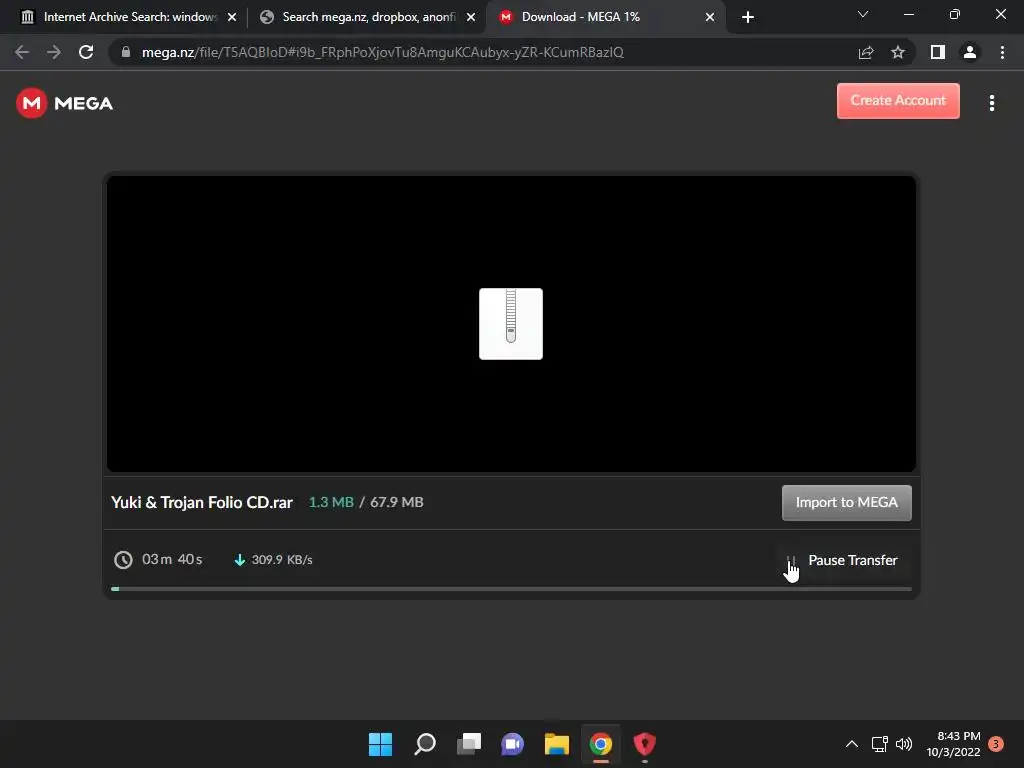The width and height of the screenshot is (1024, 768).
Task: Open Windows taskbar search
Action: [x=424, y=744]
